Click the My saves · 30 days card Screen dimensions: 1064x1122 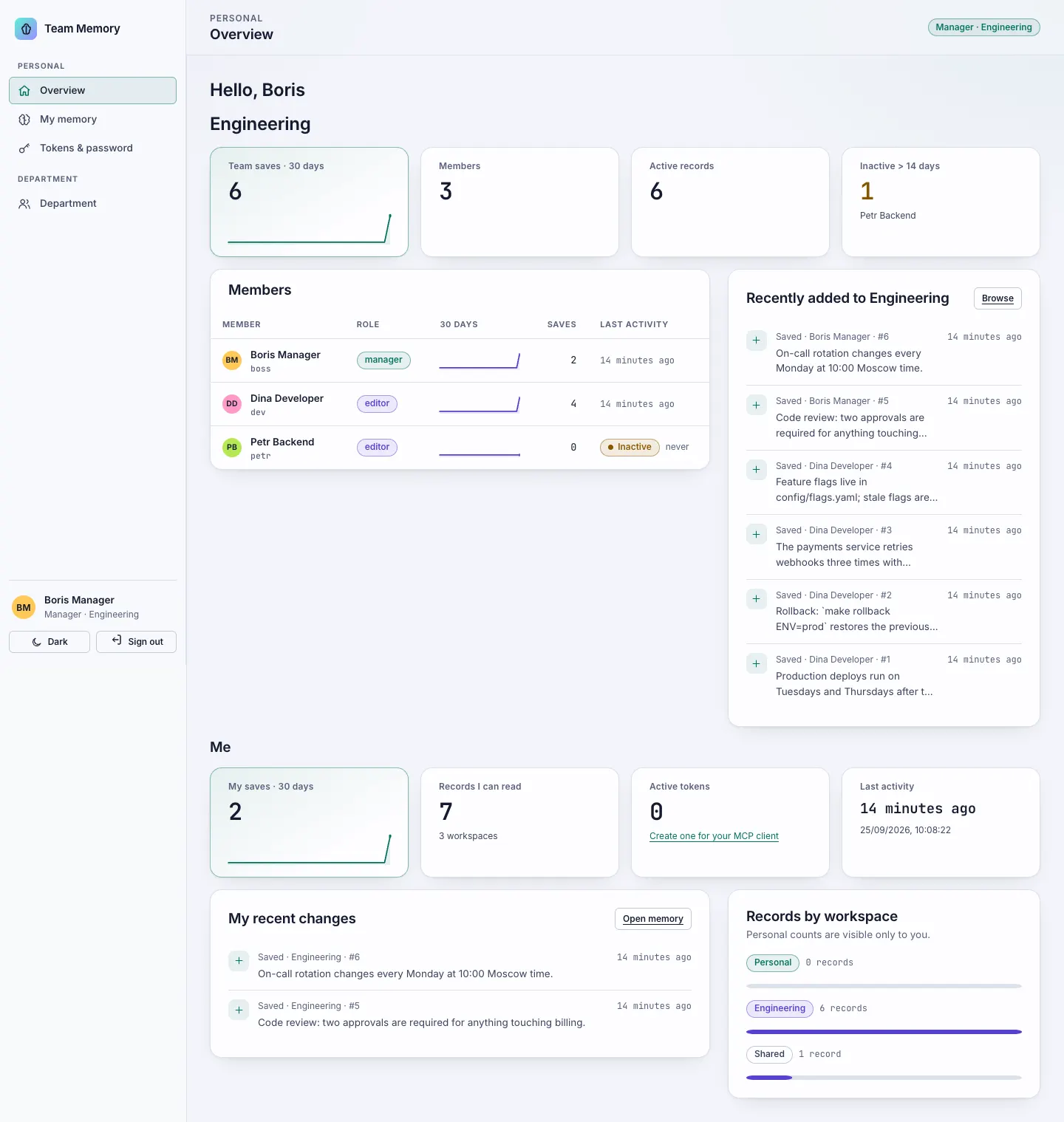[x=309, y=823]
